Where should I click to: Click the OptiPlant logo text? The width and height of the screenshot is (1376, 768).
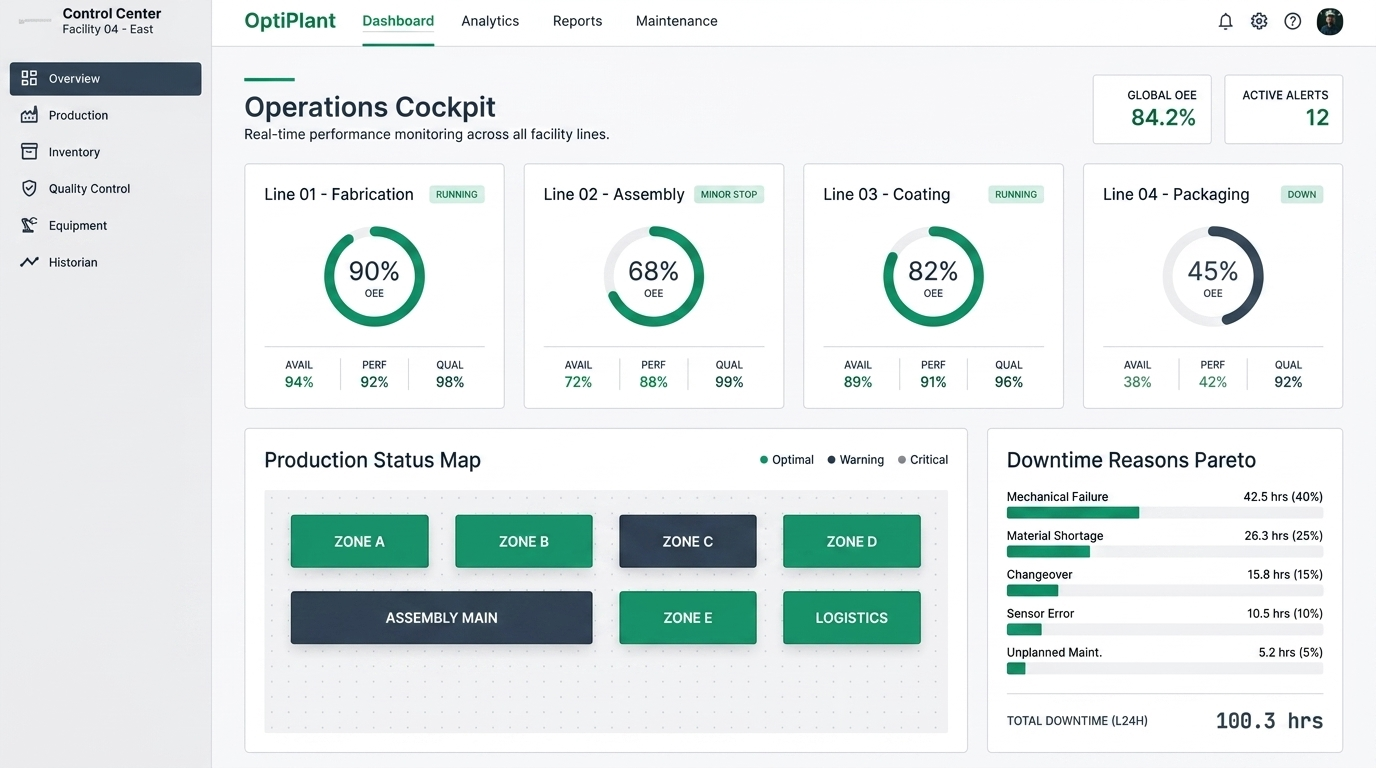(x=290, y=21)
